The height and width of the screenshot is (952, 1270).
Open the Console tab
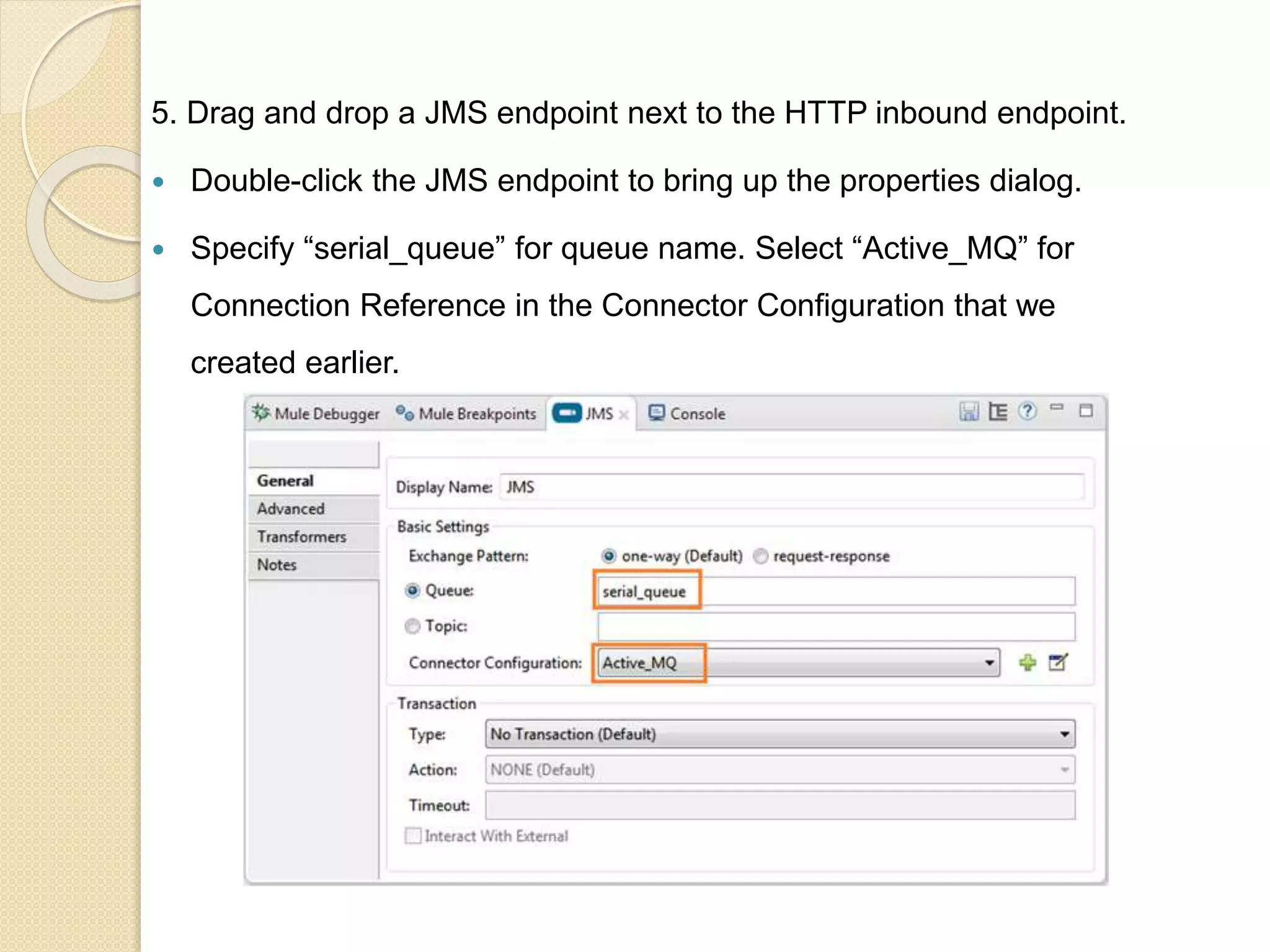pyautogui.click(x=686, y=413)
